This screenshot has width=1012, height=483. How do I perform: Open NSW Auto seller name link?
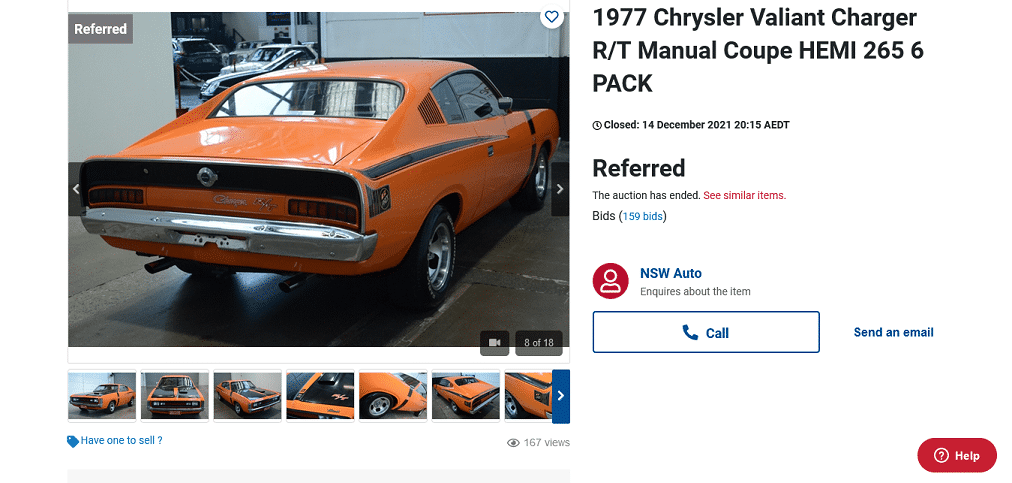click(671, 273)
